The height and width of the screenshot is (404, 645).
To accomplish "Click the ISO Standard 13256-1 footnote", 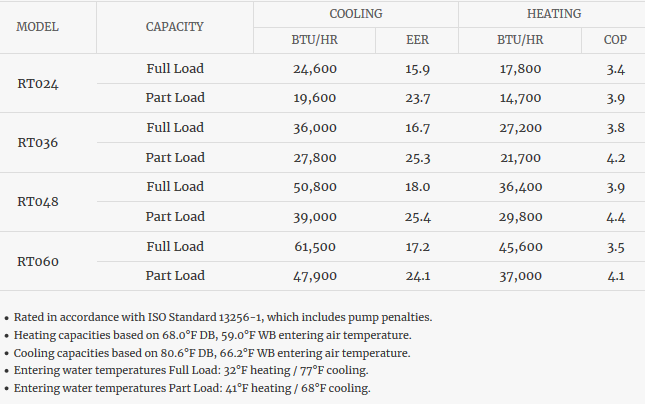I will 222,317.
